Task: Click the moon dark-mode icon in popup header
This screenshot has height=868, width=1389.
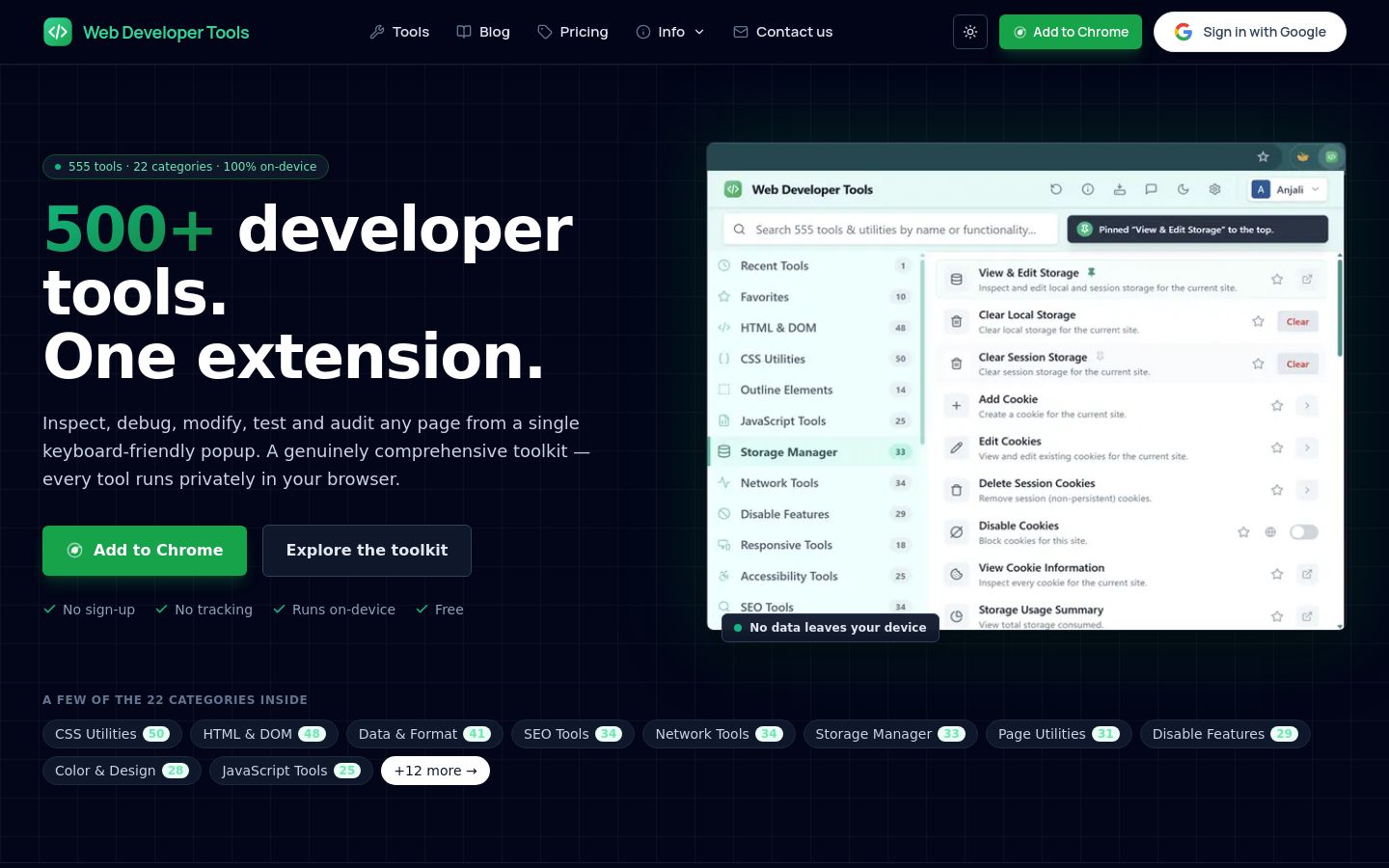Action: (1184, 189)
